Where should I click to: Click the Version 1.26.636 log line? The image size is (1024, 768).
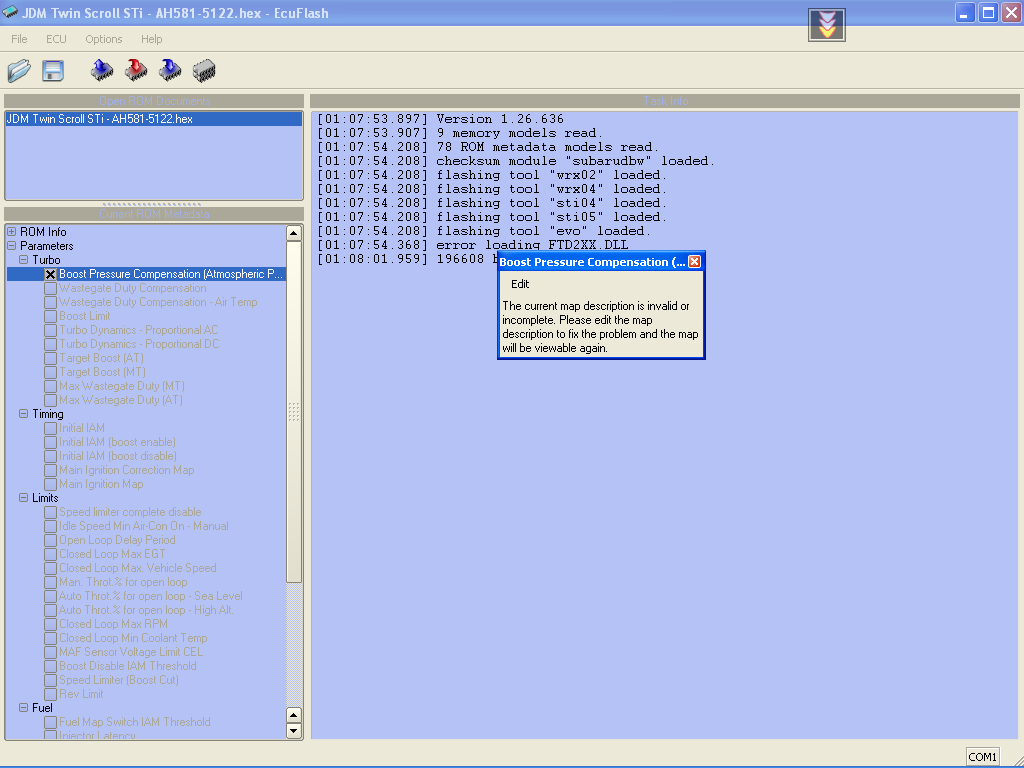[x=440, y=119]
